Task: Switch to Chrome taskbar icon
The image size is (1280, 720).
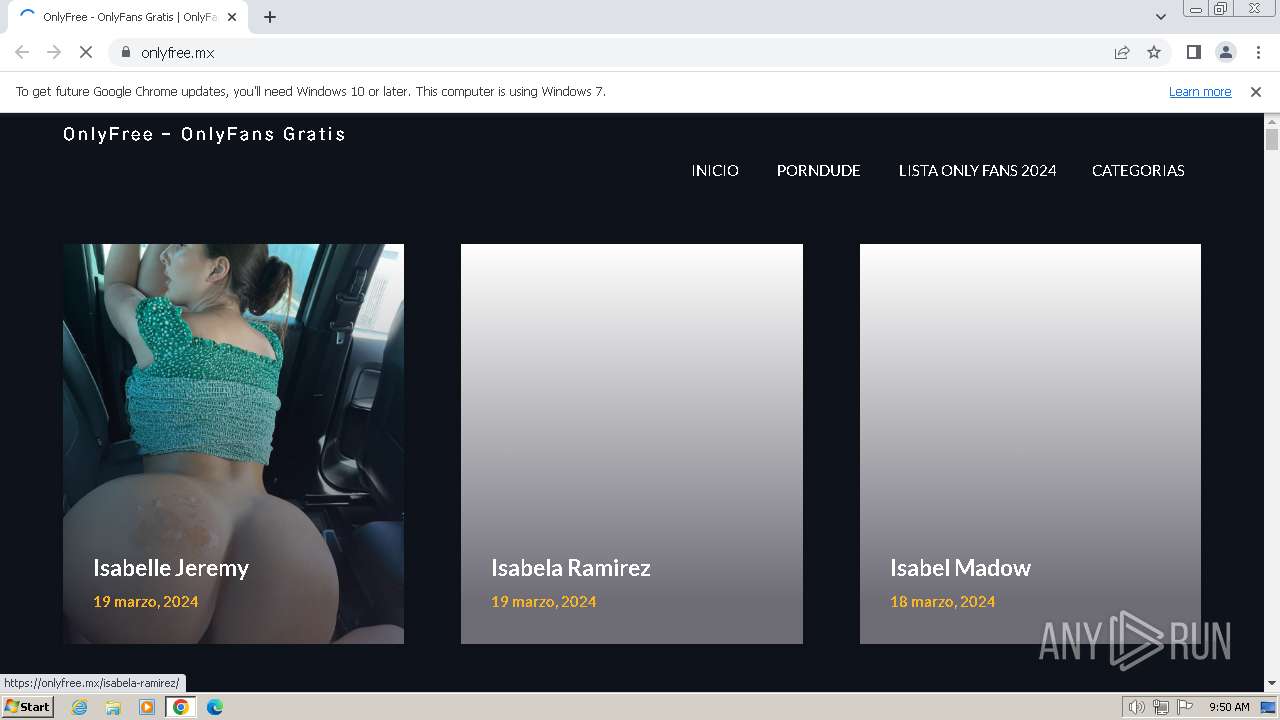Action: point(180,707)
